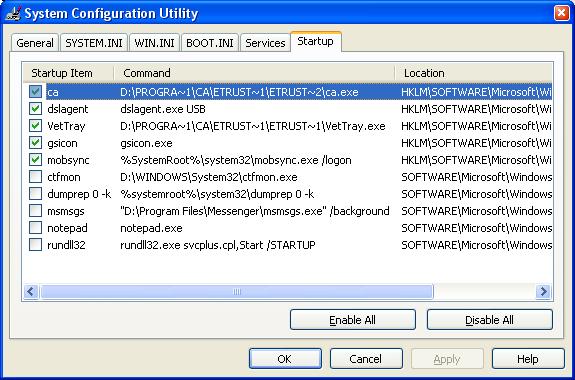Select the 'ctfmon' item name
Image resolution: width=575 pixels, height=380 pixels.
tap(64, 177)
